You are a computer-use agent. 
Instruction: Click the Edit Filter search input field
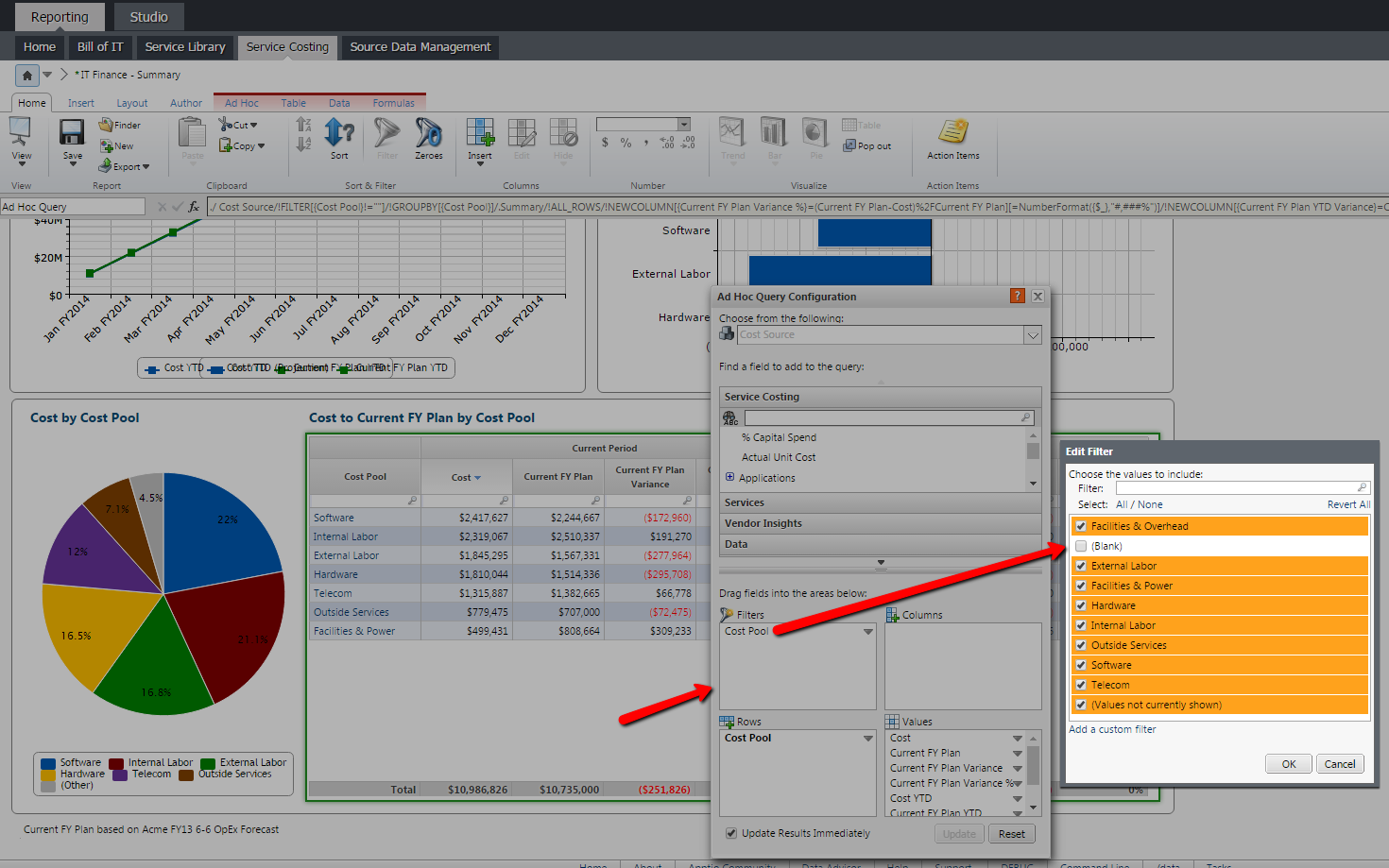pyautogui.click(x=1240, y=488)
